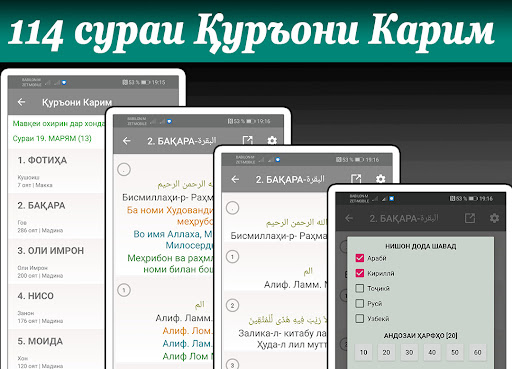
Task: Click settings gear in the dimmed fourth phone
Action: pyautogui.click(x=494, y=218)
